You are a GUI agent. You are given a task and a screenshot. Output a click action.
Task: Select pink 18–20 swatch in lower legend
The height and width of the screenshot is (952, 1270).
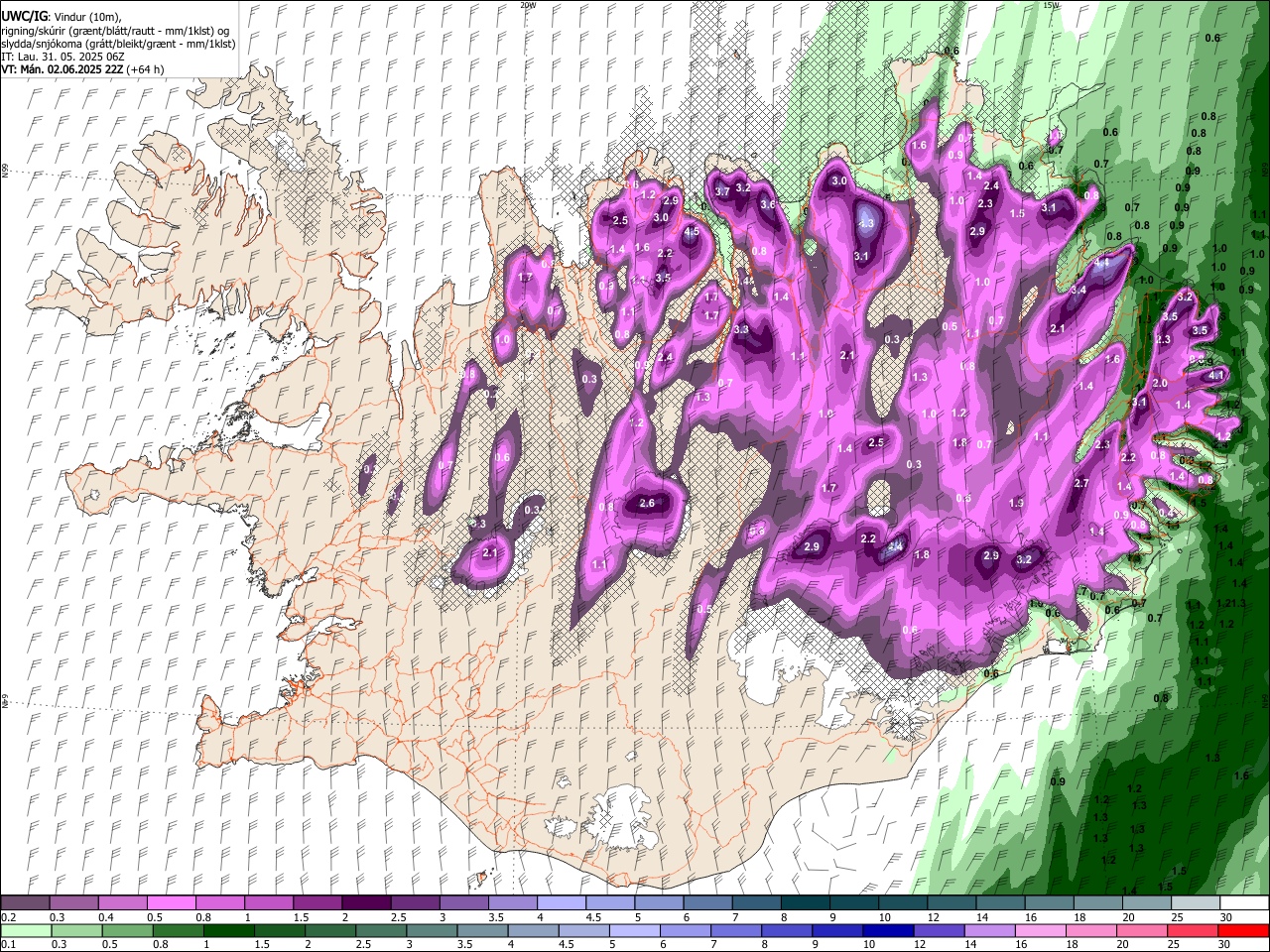coord(1089,931)
